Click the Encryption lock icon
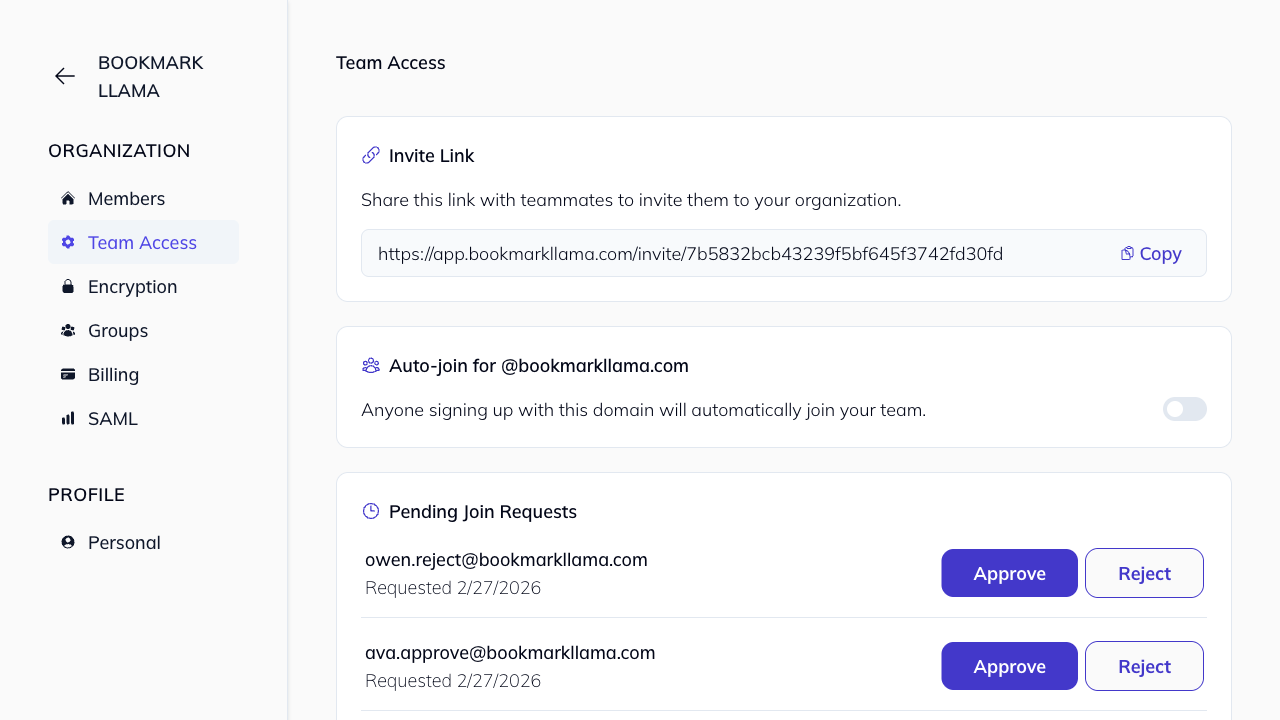The height and width of the screenshot is (720, 1280). (x=68, y=286)
